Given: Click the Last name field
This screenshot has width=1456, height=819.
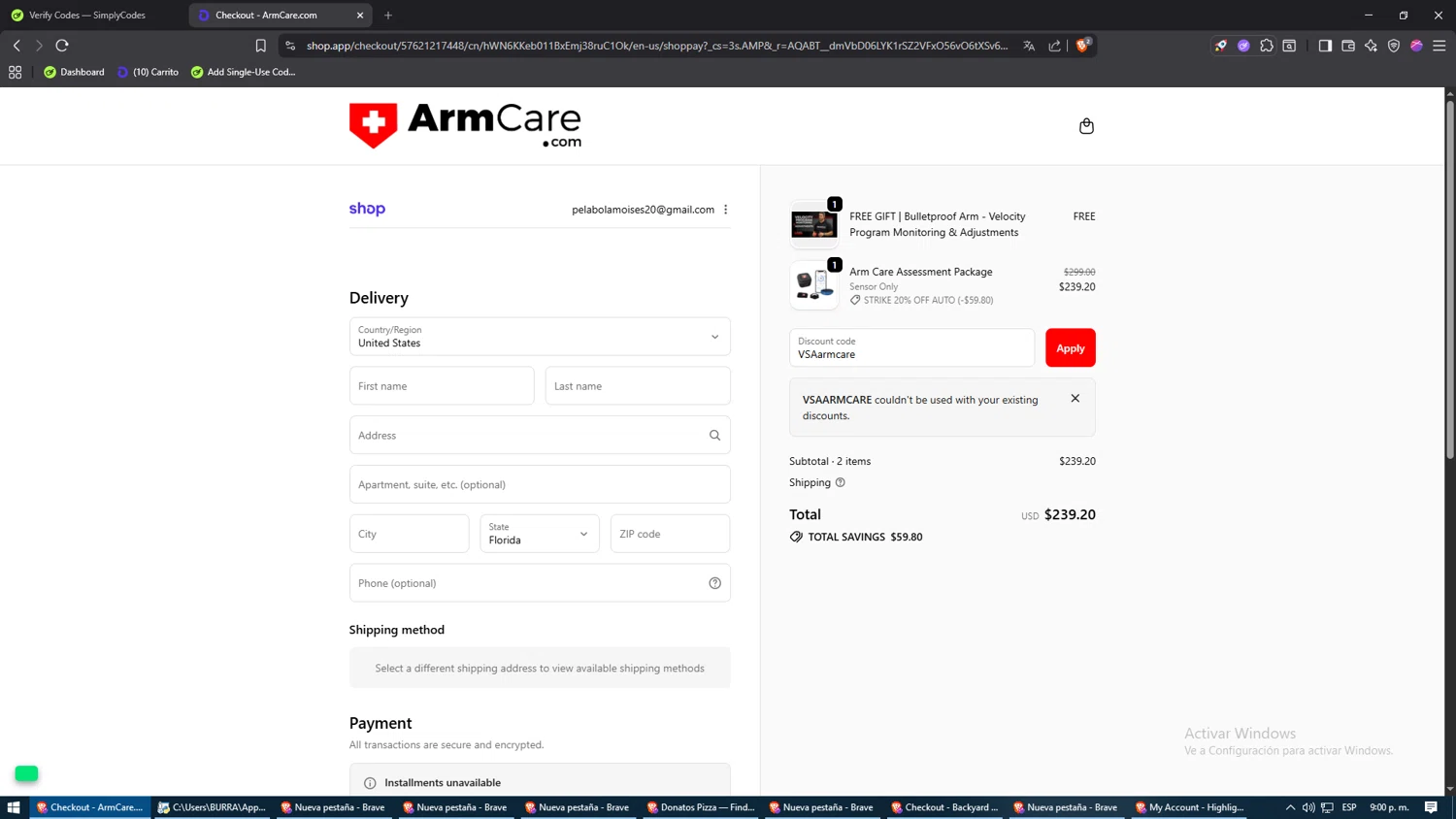Looking at the screenshot, I should [638, 386].
